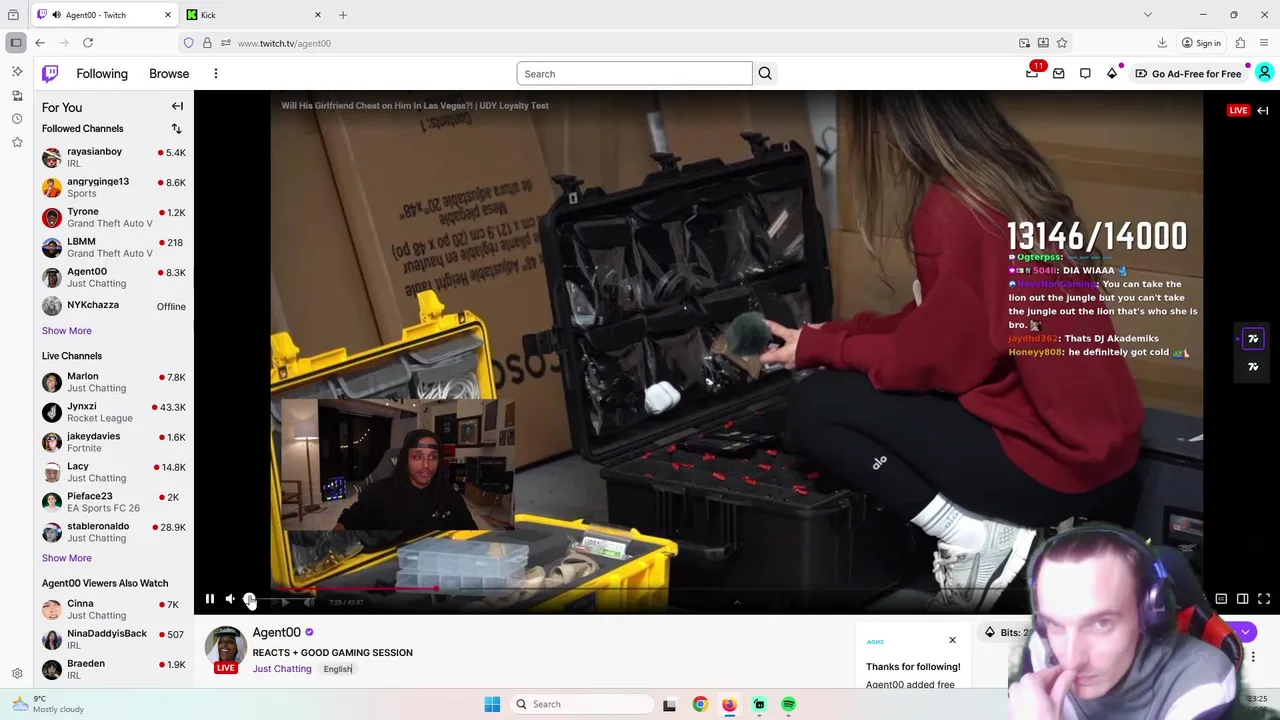
Task: Open Lacy Just Chatting channel
Action: point(114,472)
